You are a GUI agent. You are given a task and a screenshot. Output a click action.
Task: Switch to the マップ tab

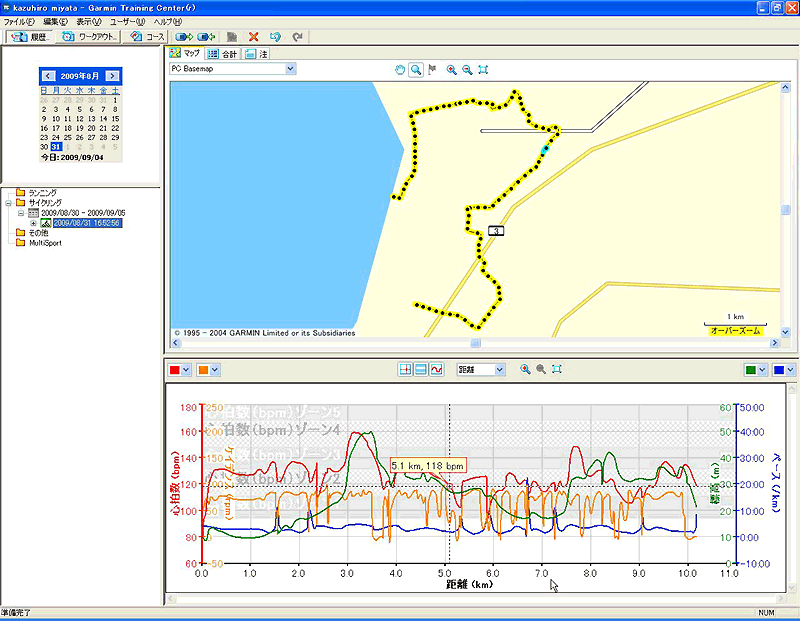click(185, 53)
